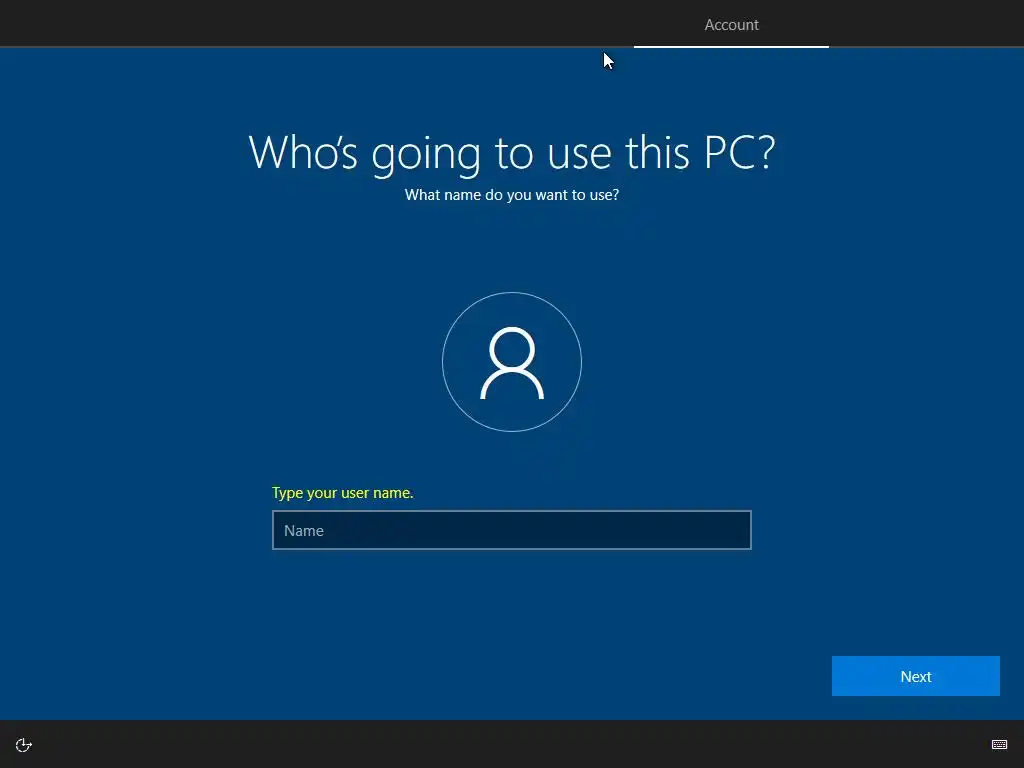Click the Next button
The width and height of the screenshot is (1024, 768).
point(916,676)
